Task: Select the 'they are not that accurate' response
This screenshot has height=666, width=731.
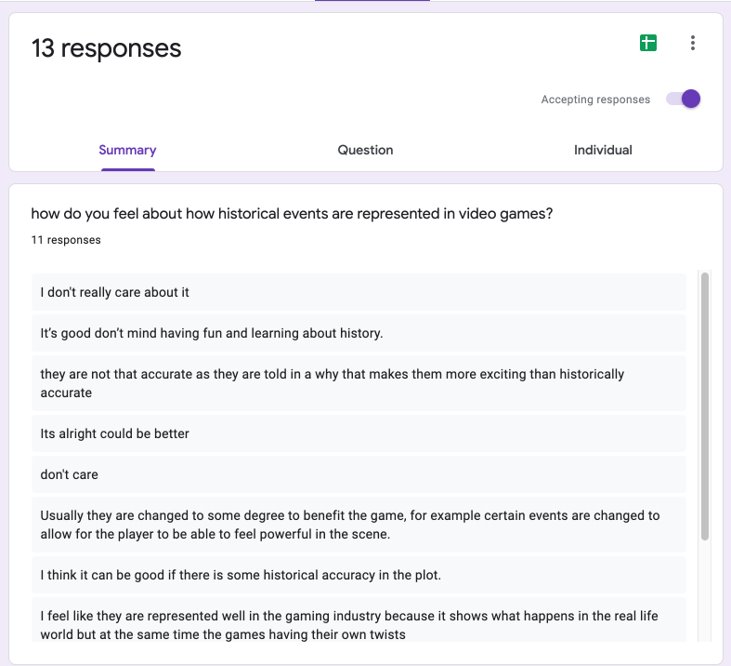Action: [x=359, y=383]
